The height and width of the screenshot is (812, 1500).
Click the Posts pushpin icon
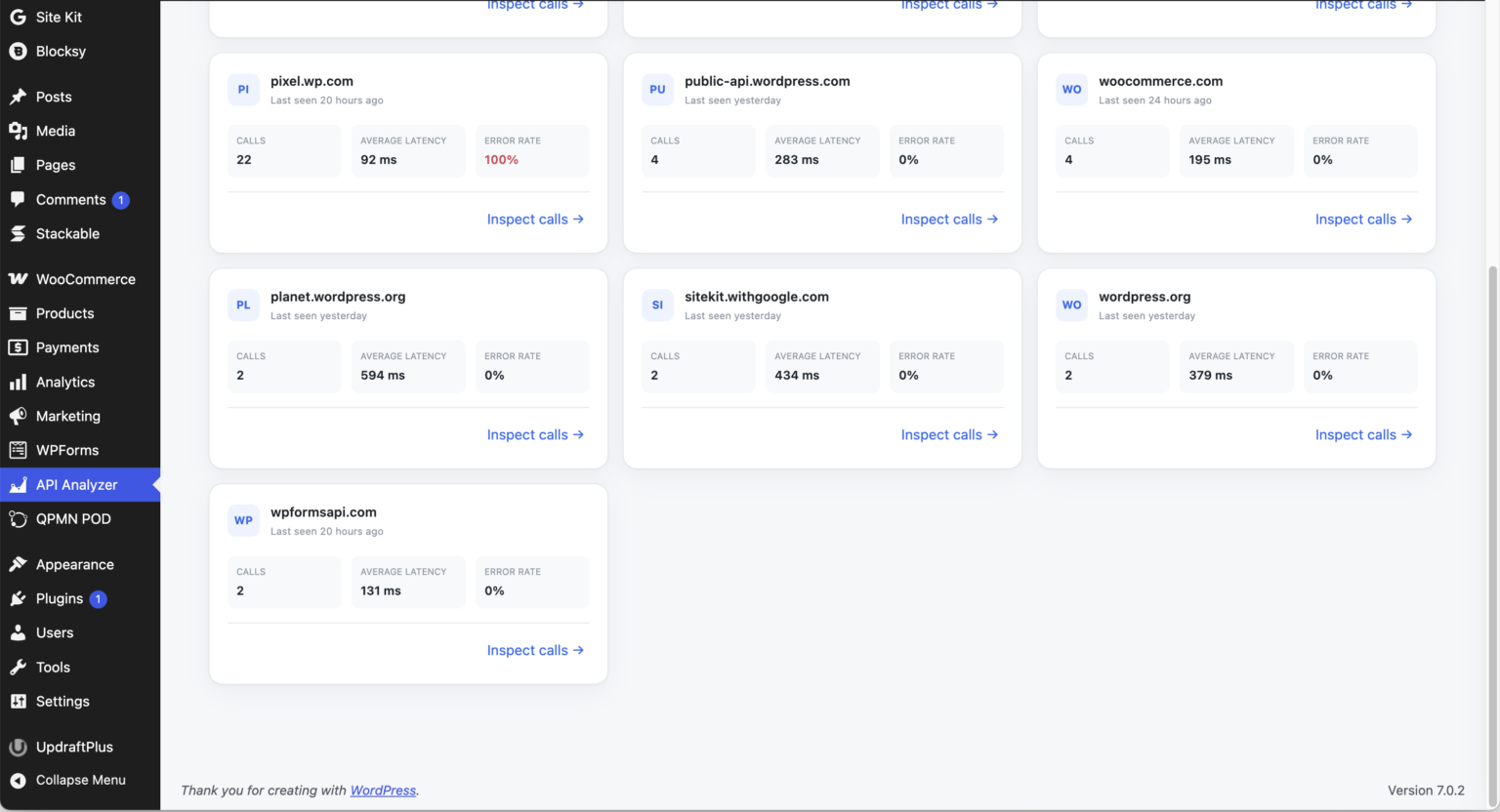click(18, 97)
